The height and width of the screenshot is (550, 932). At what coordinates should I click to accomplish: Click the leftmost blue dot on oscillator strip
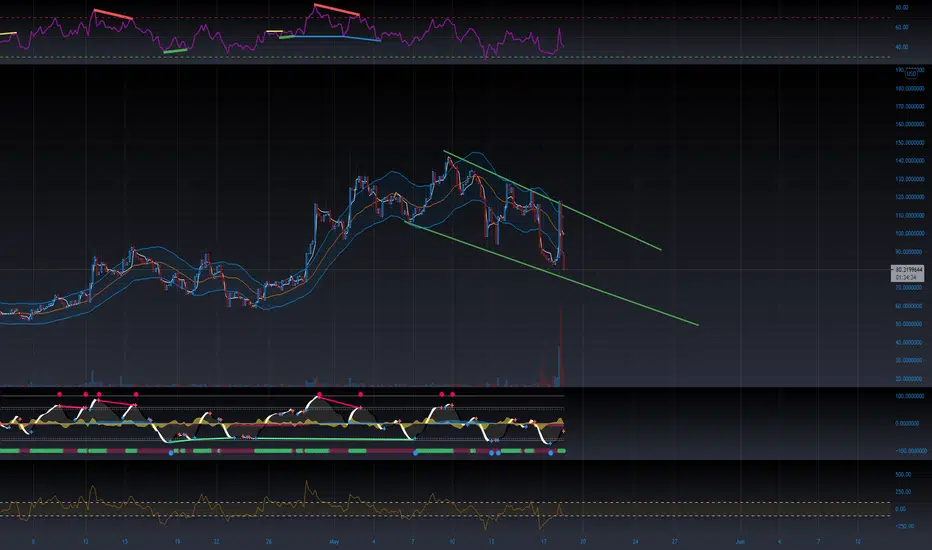171,453
